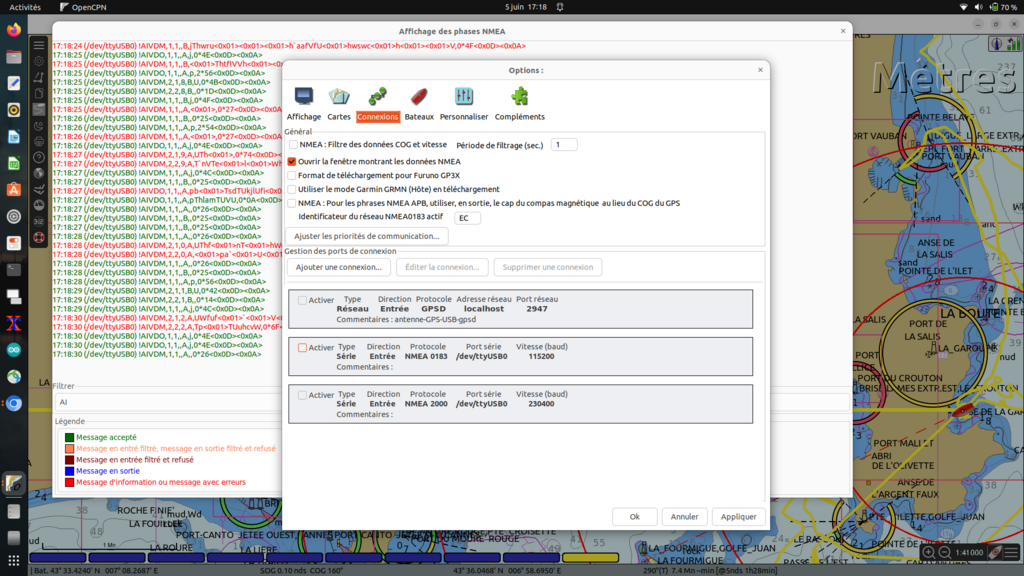Enable NMEA COG and speed filter checkbox

tap(293, 145)
